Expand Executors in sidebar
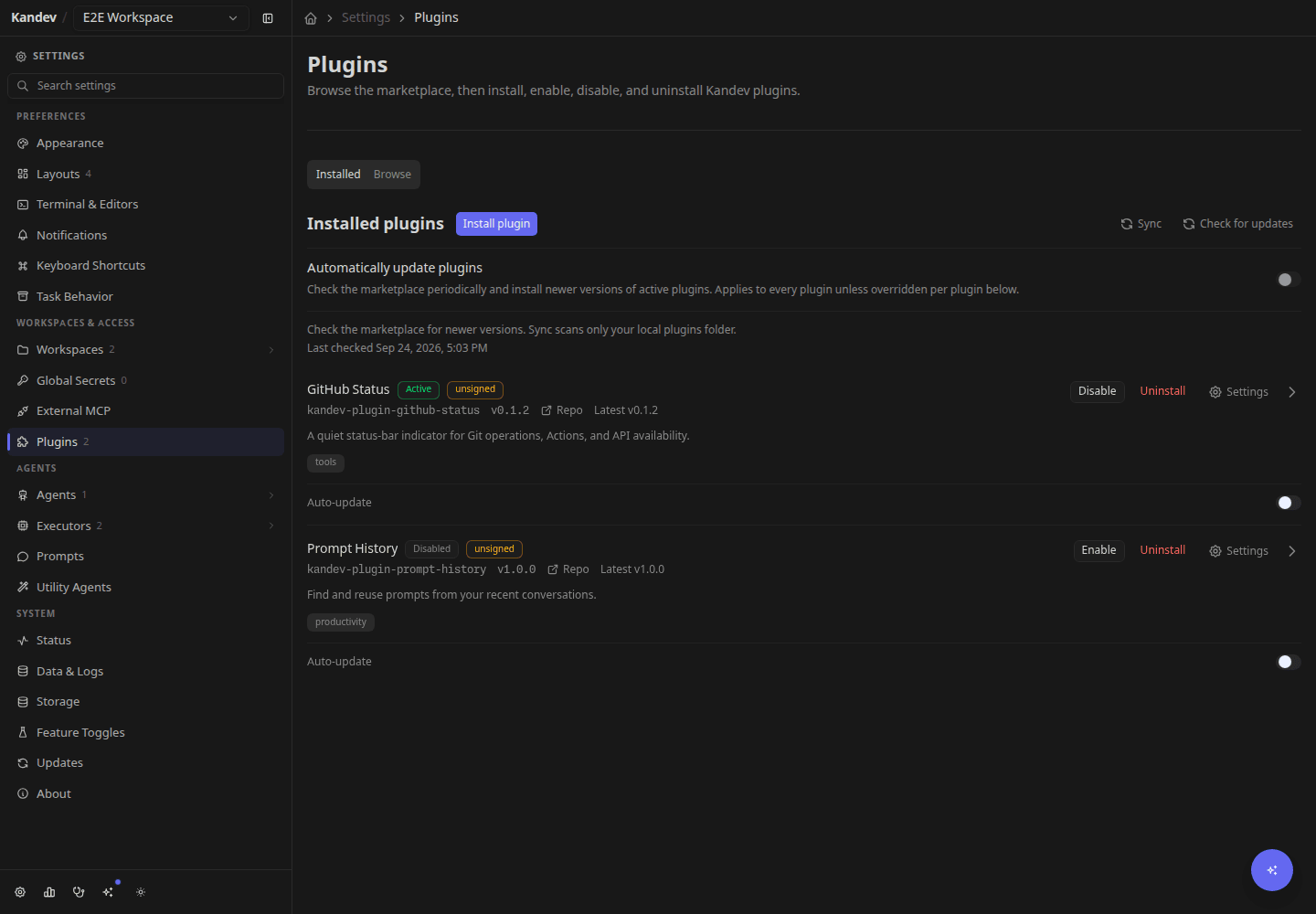 click(x=271, y=526)
